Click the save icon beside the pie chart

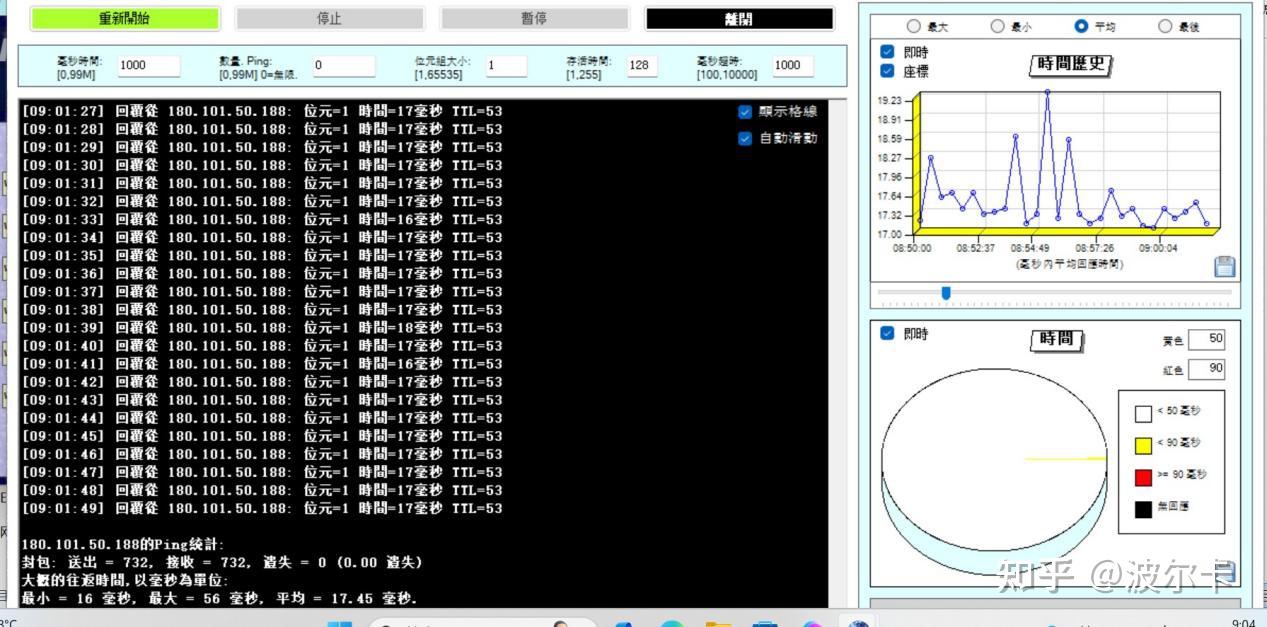click(1224, 572)
